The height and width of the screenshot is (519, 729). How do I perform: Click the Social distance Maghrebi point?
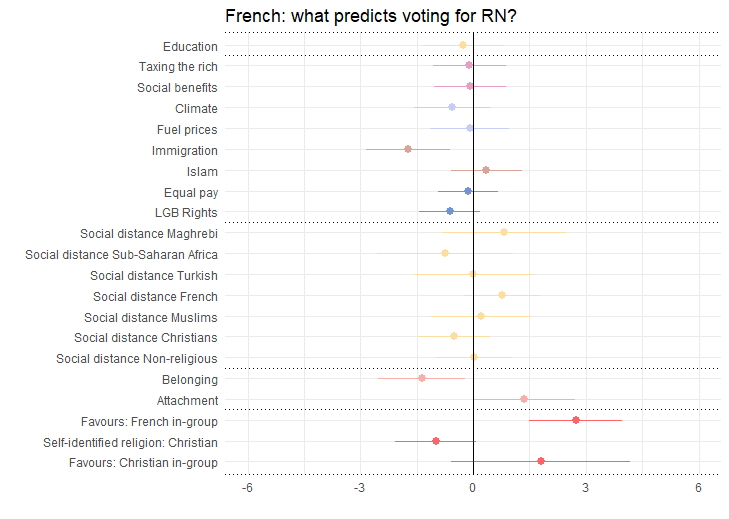[x=504, y=232]
